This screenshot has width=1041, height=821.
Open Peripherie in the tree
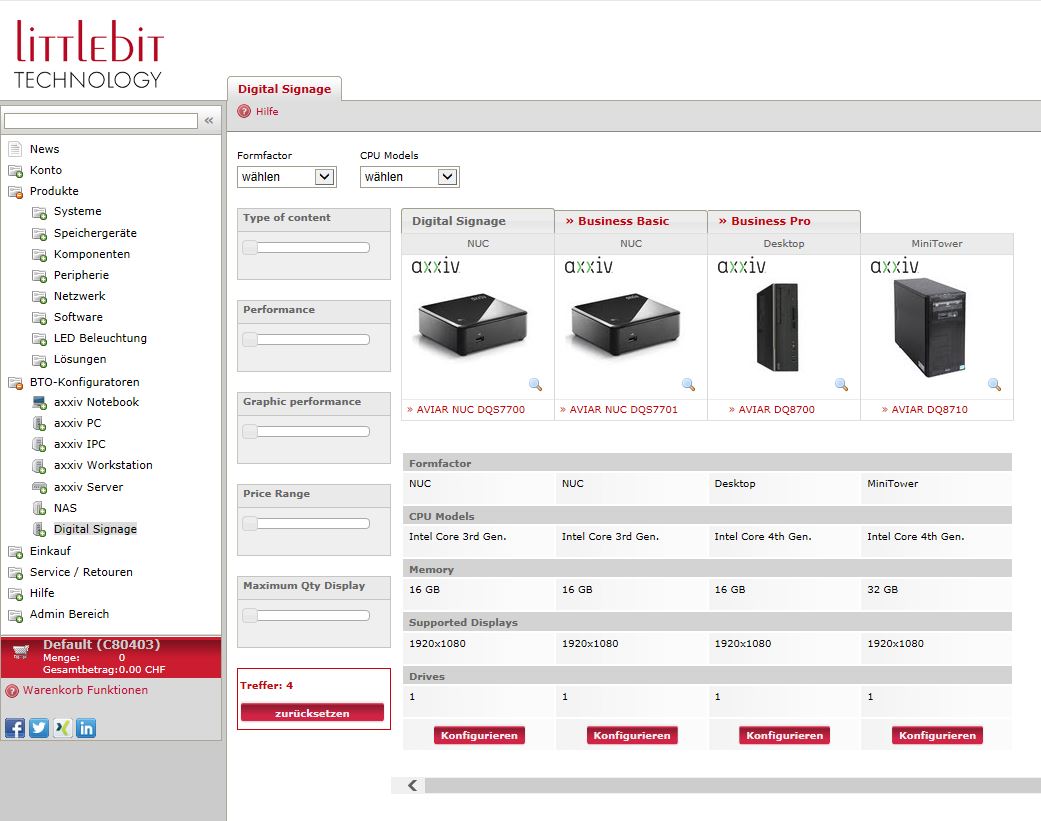(x=81, y=275)
